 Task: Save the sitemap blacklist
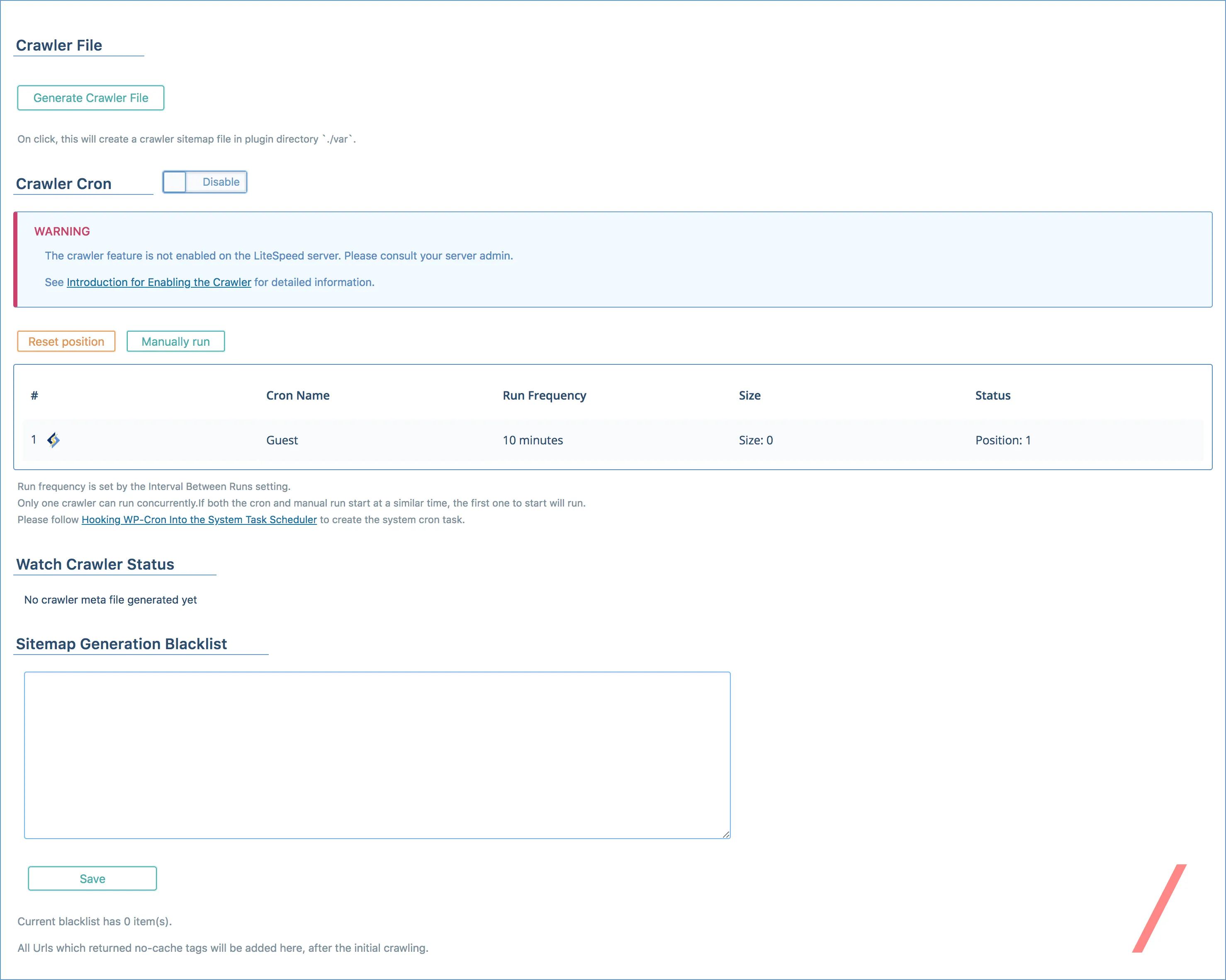[92, 879]
